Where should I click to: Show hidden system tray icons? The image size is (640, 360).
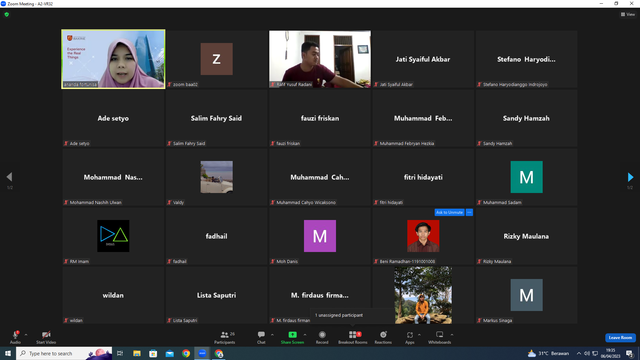(579, 353)
